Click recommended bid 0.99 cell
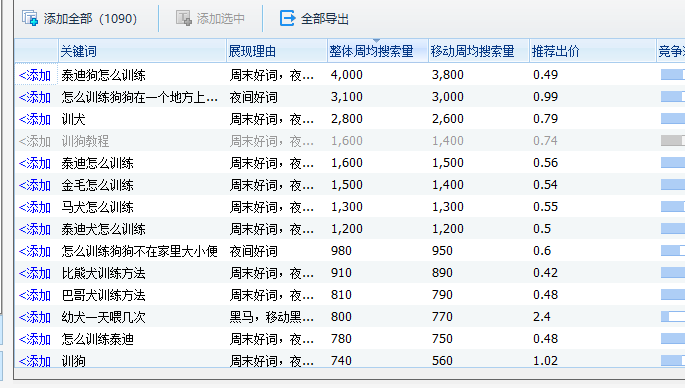The image size is (685, 388). (546, 97)
